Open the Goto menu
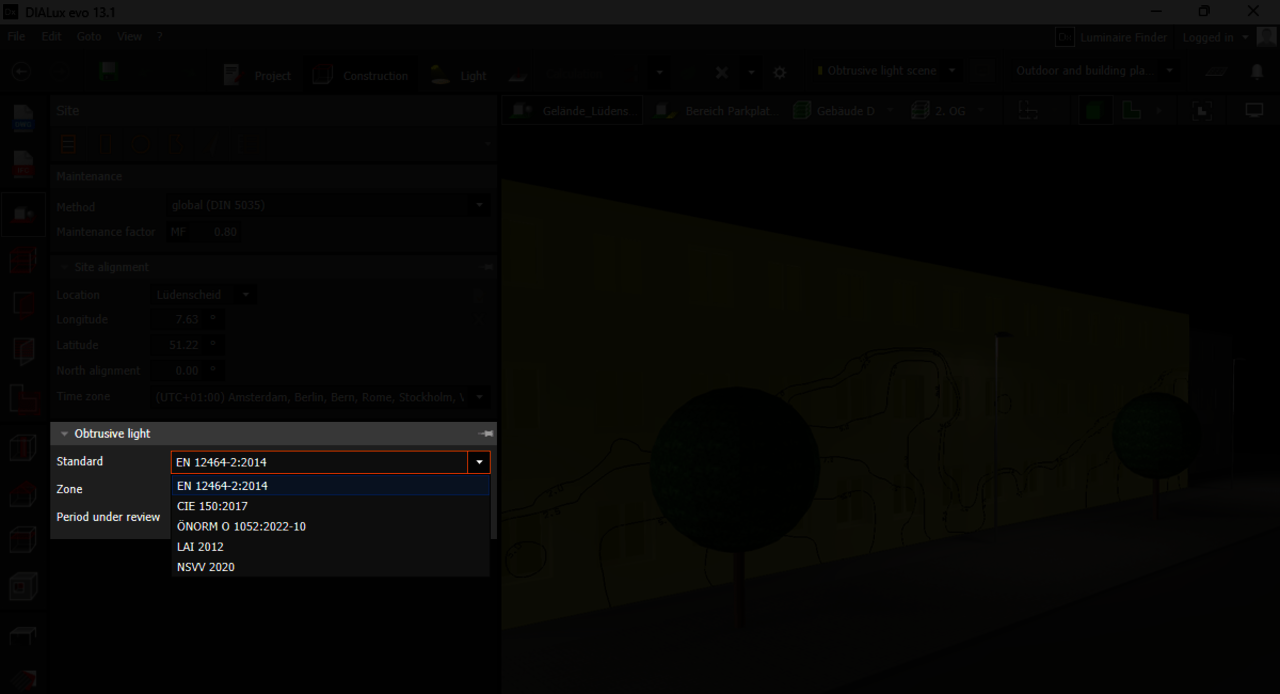Viewport: 1280px width, 694px height. click(89, 36)
